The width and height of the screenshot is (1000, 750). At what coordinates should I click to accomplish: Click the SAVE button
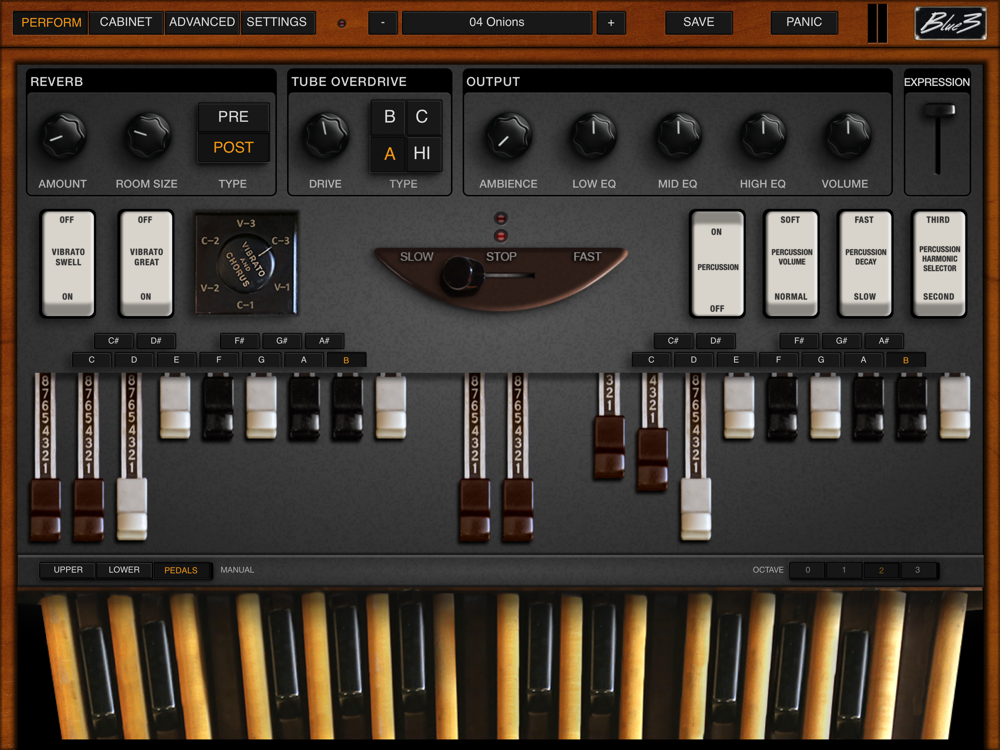698,22
